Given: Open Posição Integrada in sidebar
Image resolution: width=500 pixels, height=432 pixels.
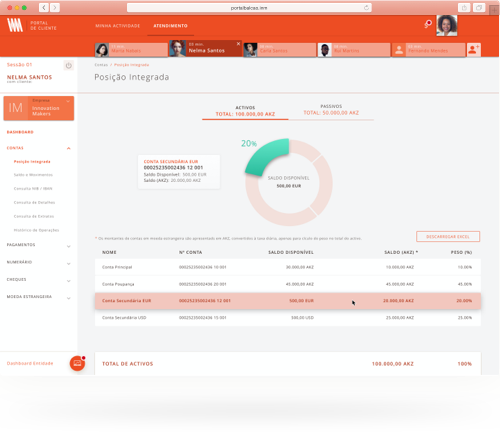Looking at the screenshot, I should (32, 162).
